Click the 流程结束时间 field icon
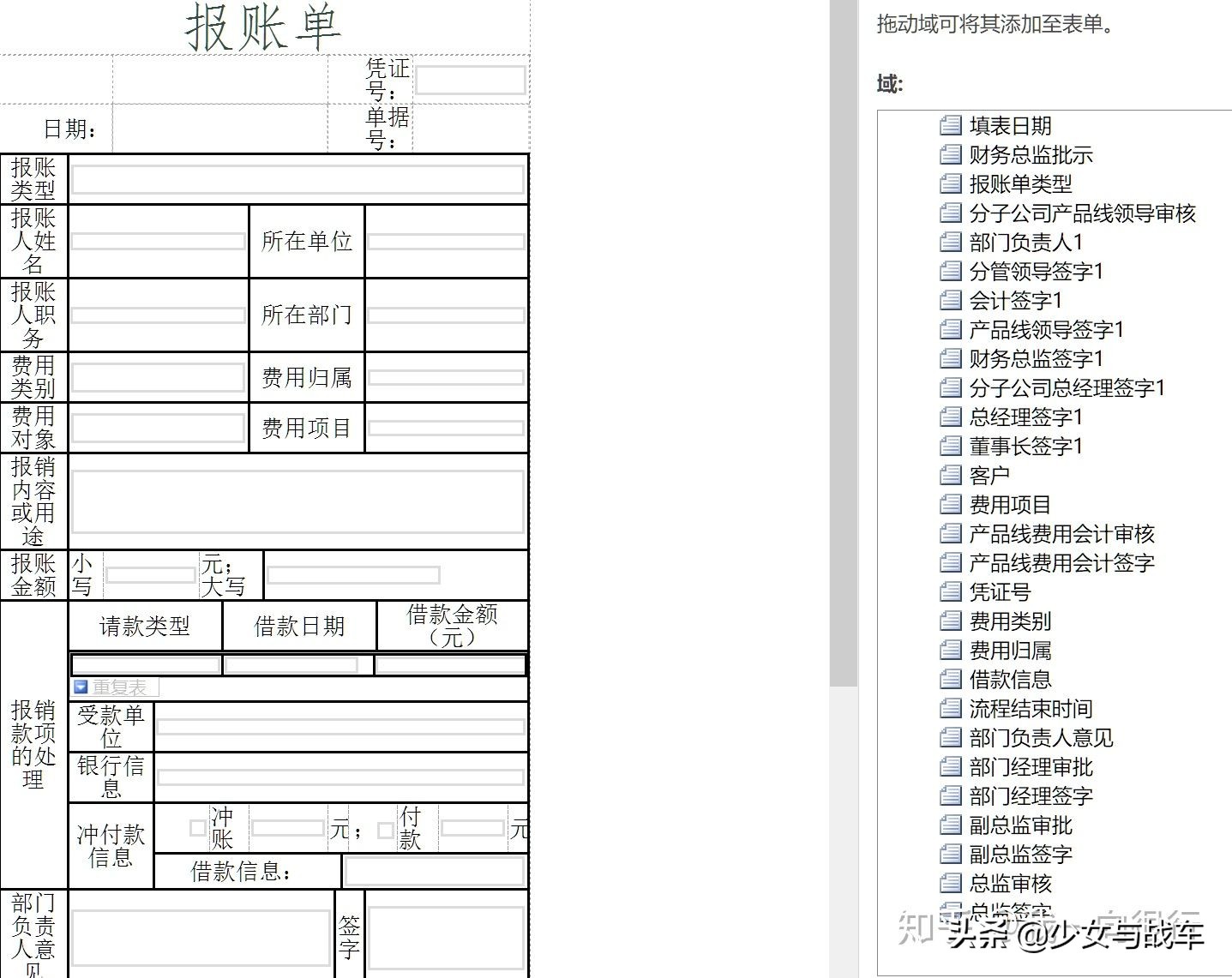Image resolution: width=1232 pixels, height=978 pixels. coord(951,708)
